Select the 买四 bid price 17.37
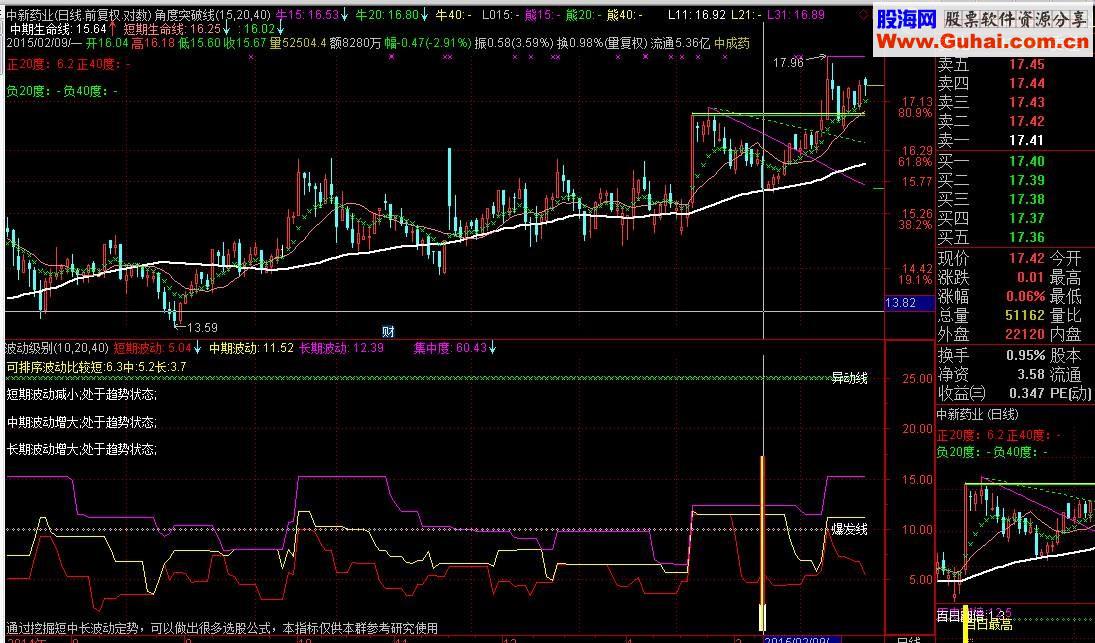This screenshot has width=1095, height=643. click(x=1027, y=218)
